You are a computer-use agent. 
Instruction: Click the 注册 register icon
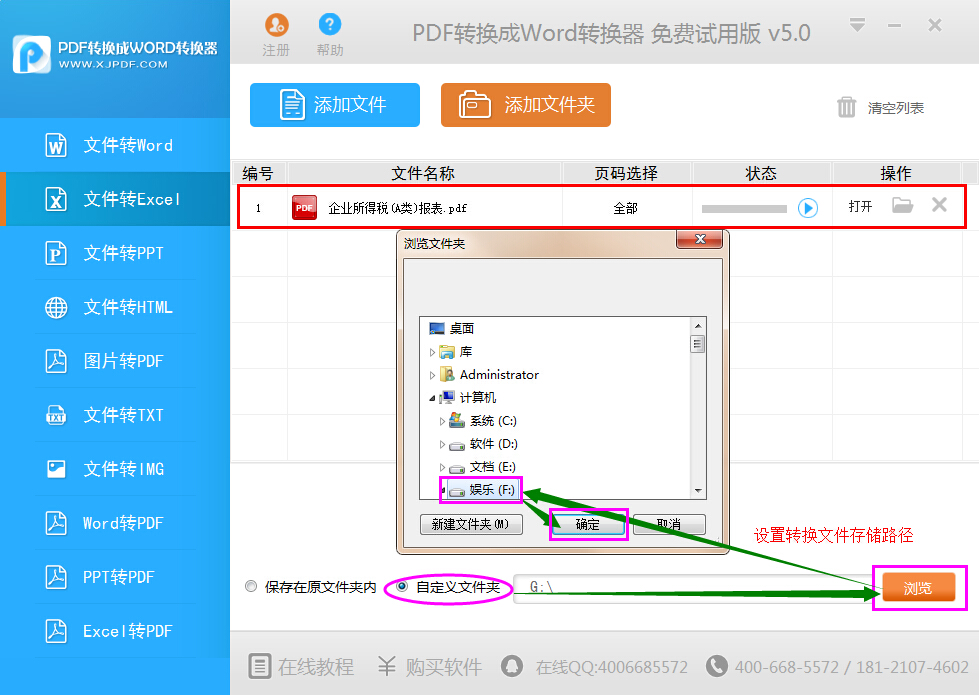point(276,25)
